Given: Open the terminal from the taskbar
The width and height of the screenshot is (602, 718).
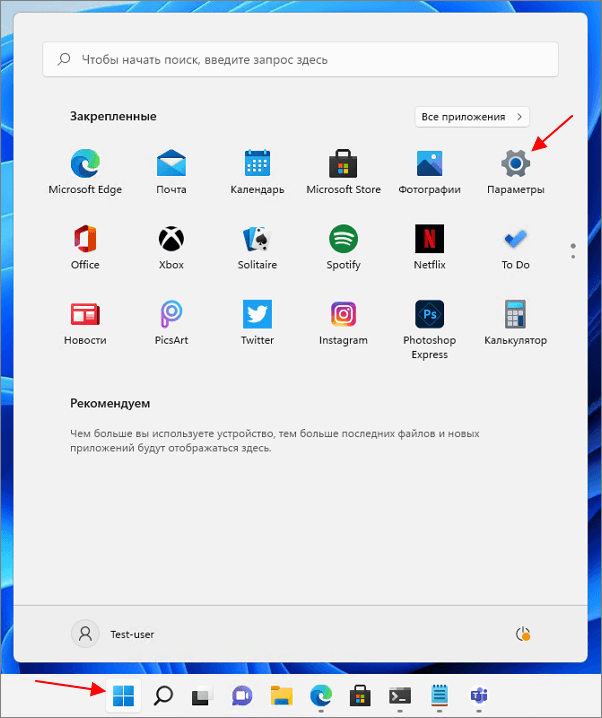Looking at the screenshot, I should point(400,696).
